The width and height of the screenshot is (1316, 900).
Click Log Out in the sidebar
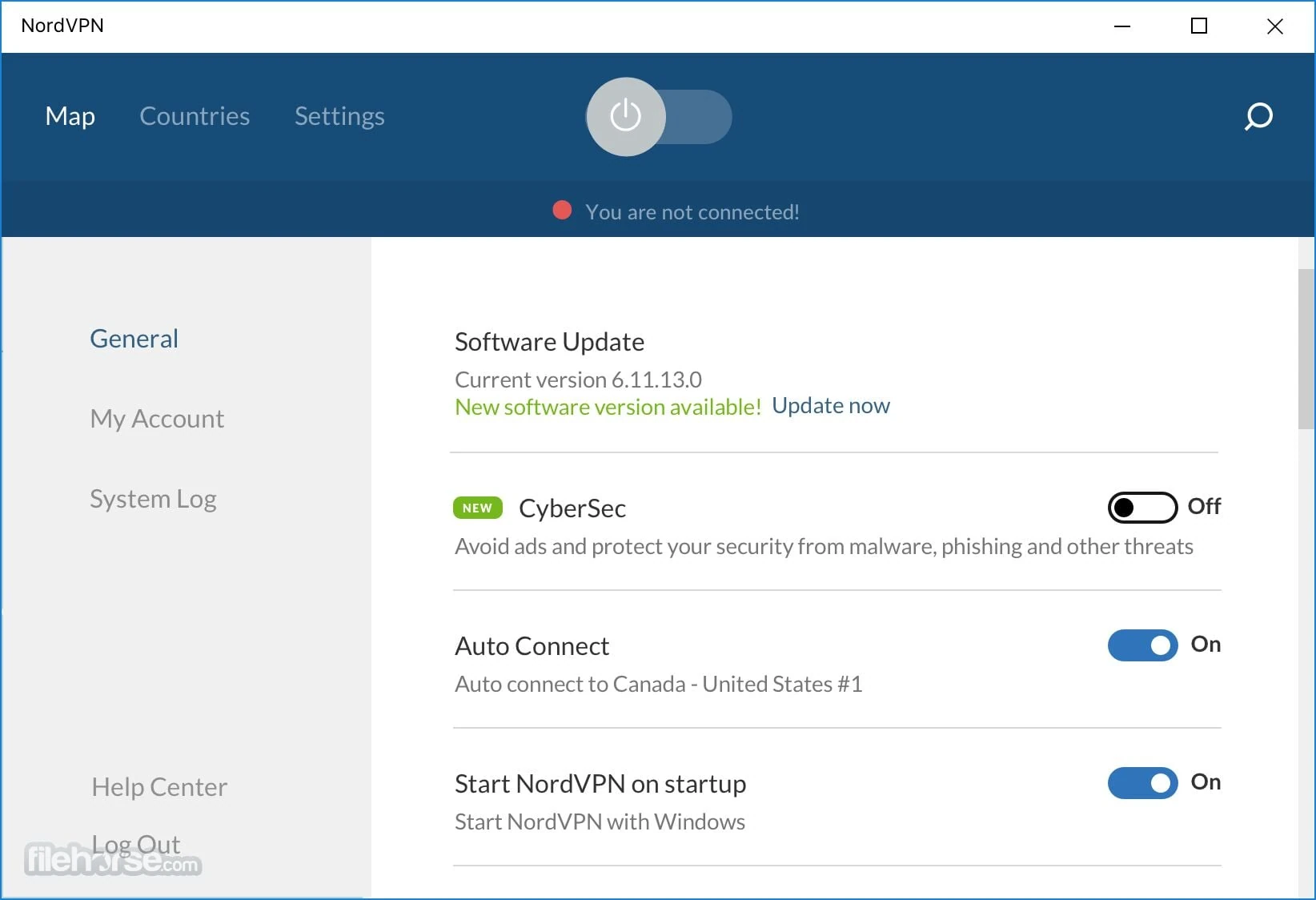(x=136, y=844)
